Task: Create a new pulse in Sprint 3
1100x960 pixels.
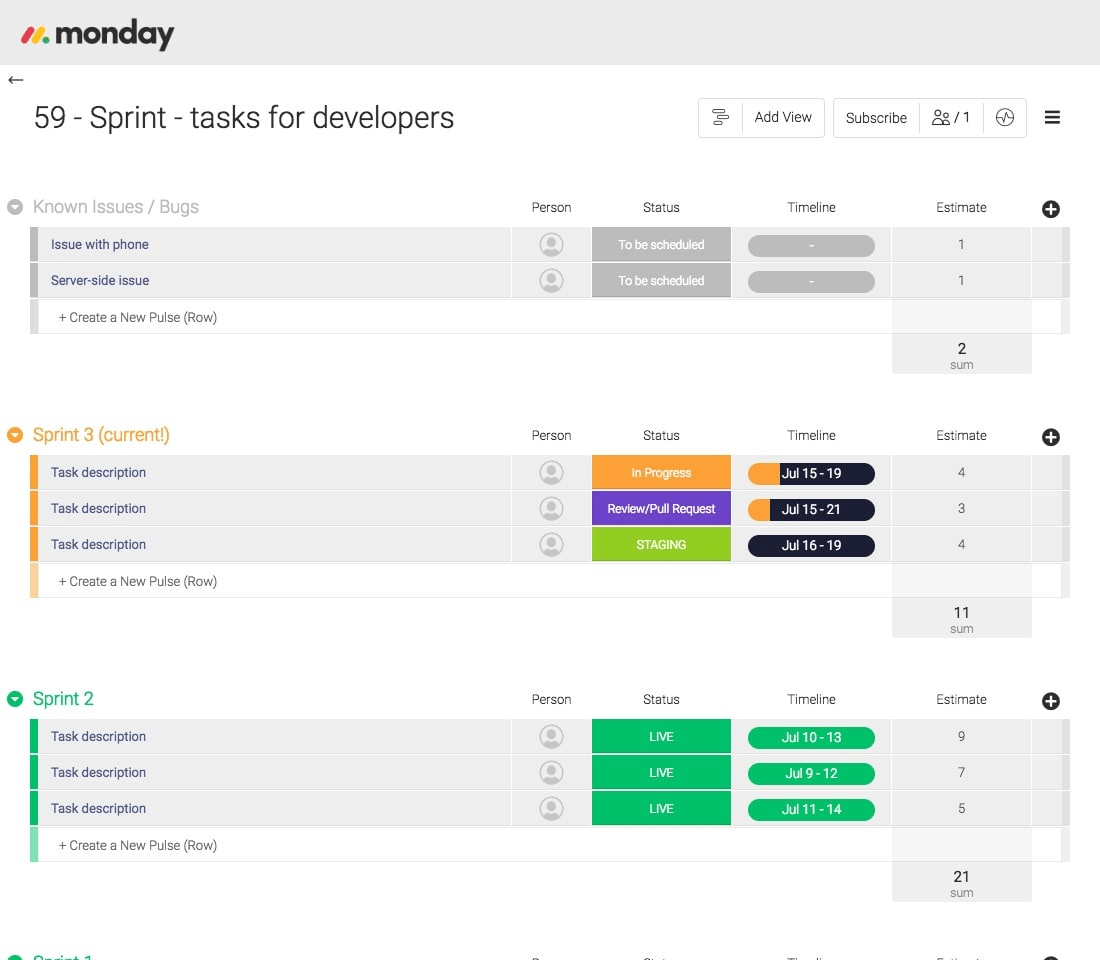Action: point(138,581)
